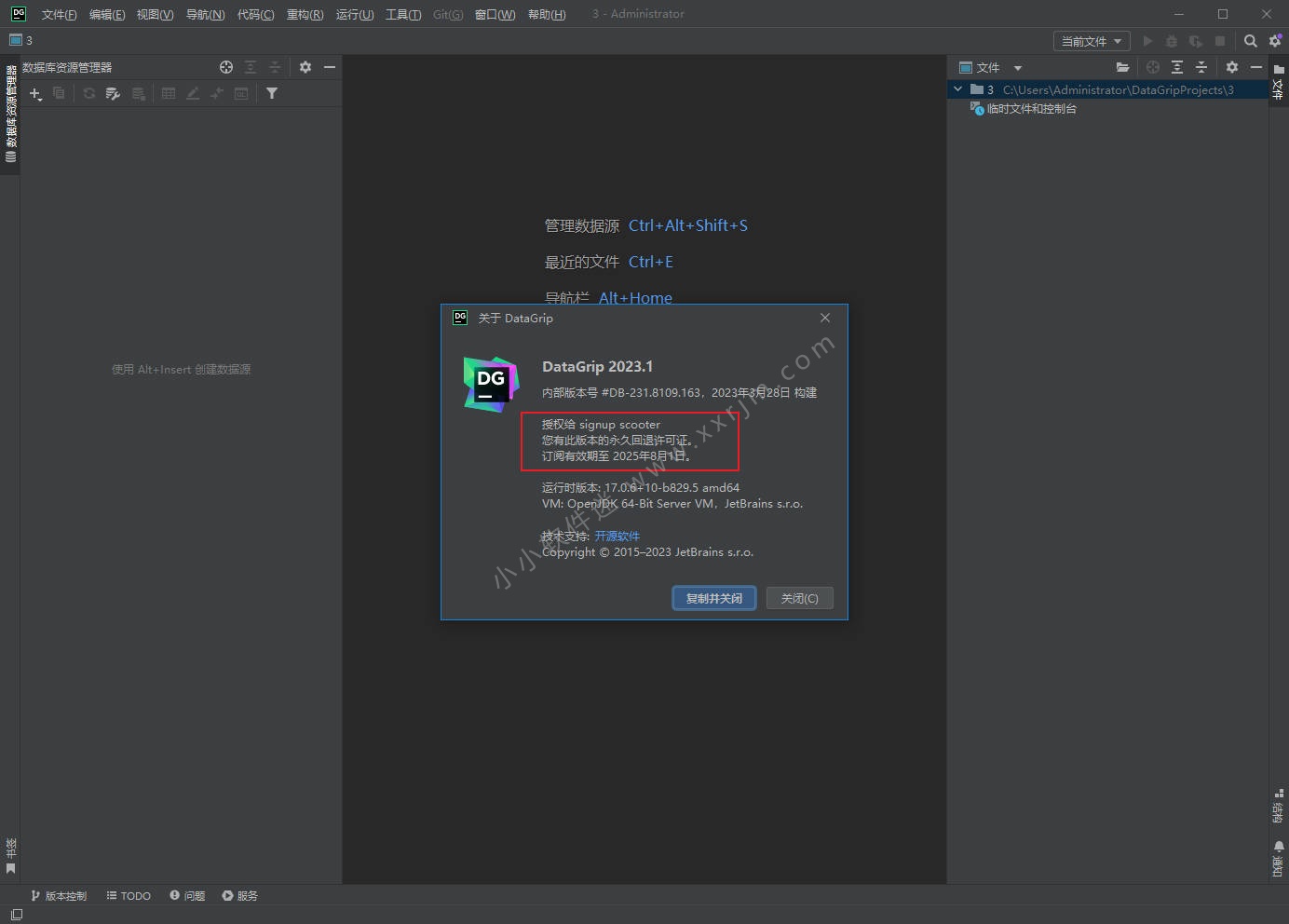Click the 复制并关闭 button
The height and width of the screenshot is (924, 1289).
(x=714, y=598)
